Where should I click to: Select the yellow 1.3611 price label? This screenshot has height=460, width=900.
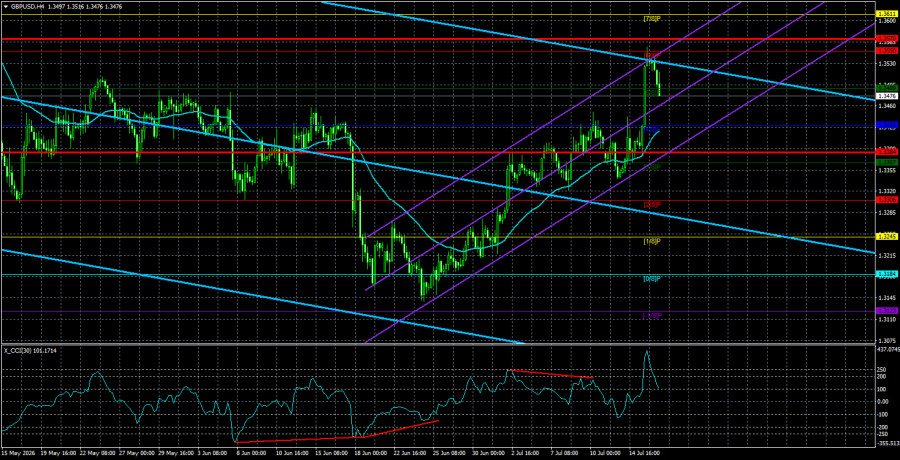pos(883,13)
